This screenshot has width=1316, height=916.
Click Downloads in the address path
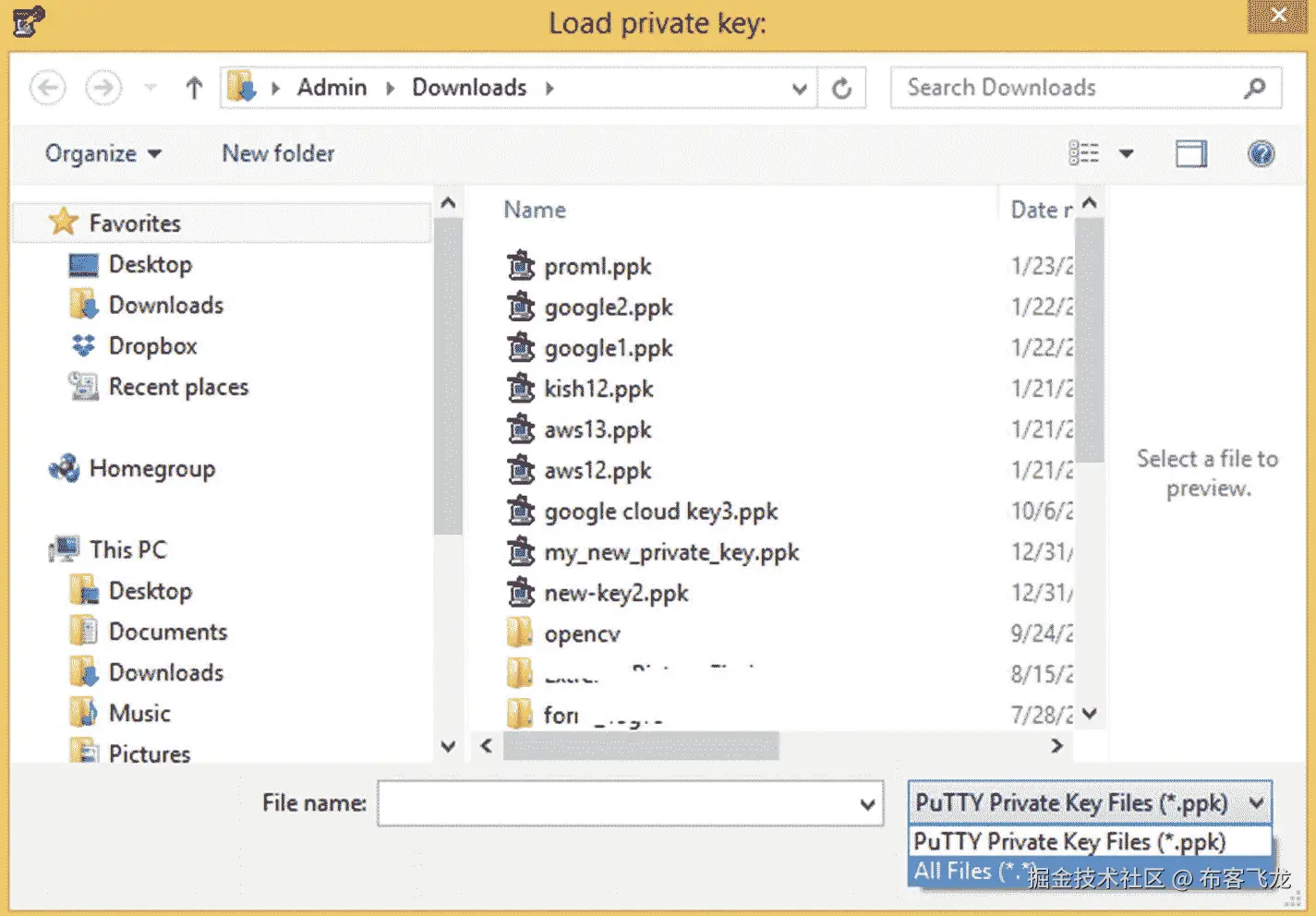tap(469, 88)
